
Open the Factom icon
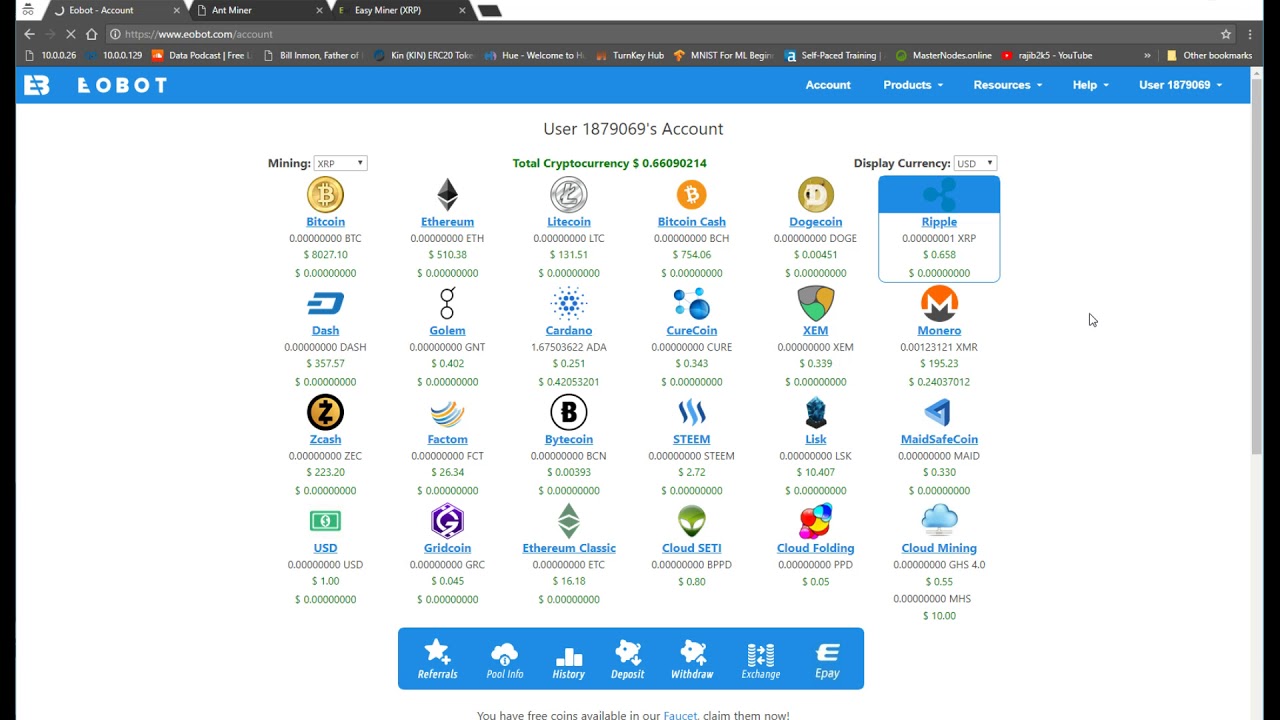click(447, 412)
